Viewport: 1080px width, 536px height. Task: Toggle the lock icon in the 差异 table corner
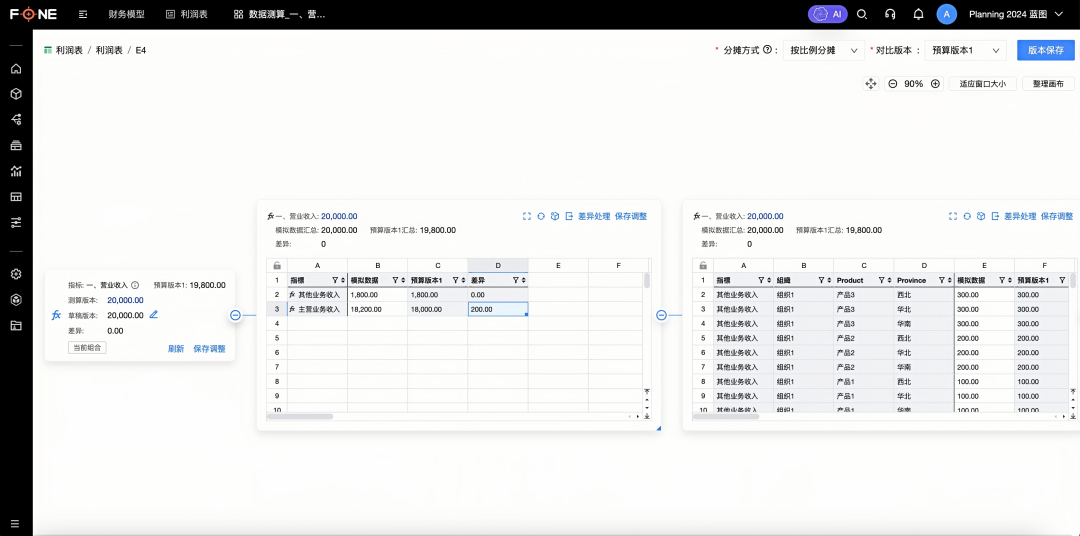coord(277,265)
